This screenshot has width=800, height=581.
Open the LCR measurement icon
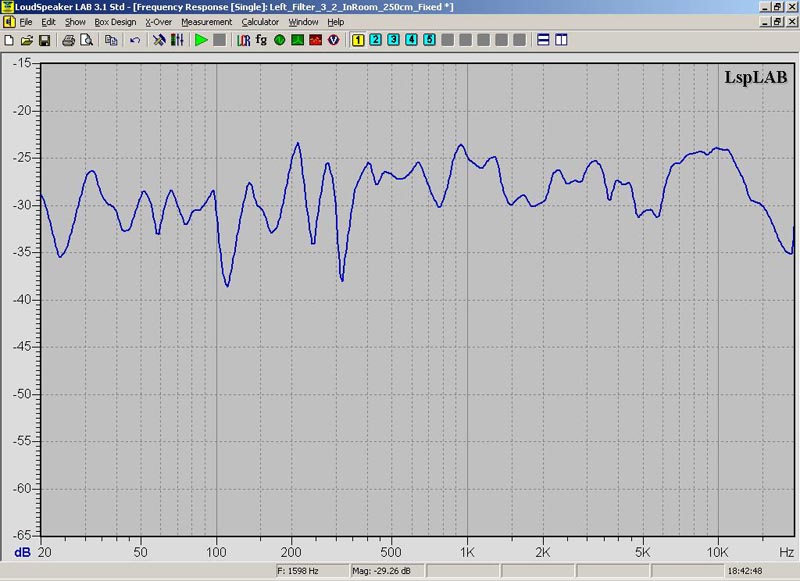(x=243, y=40)
